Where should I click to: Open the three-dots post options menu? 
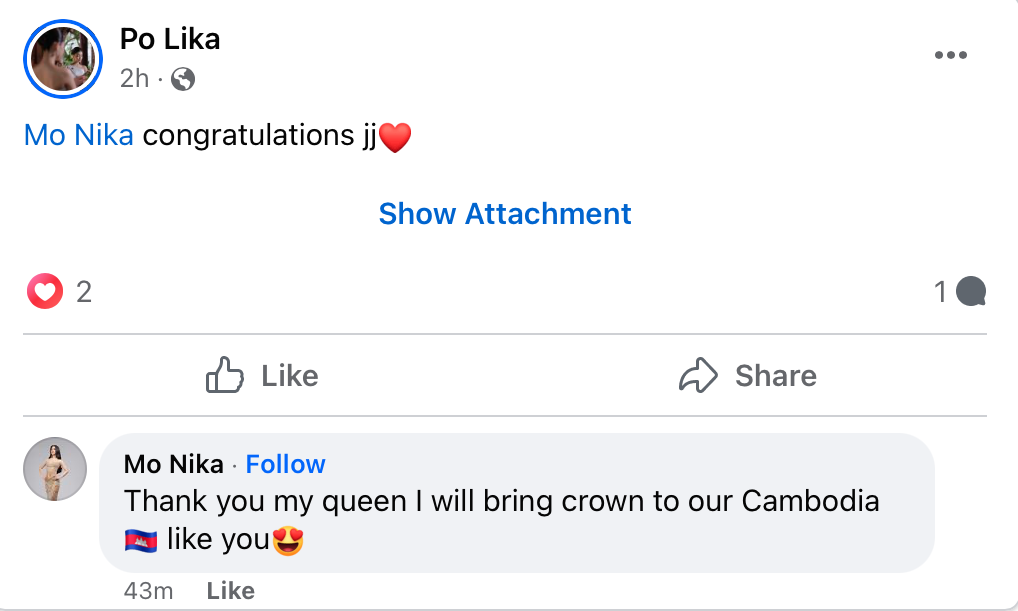point(950,56)
